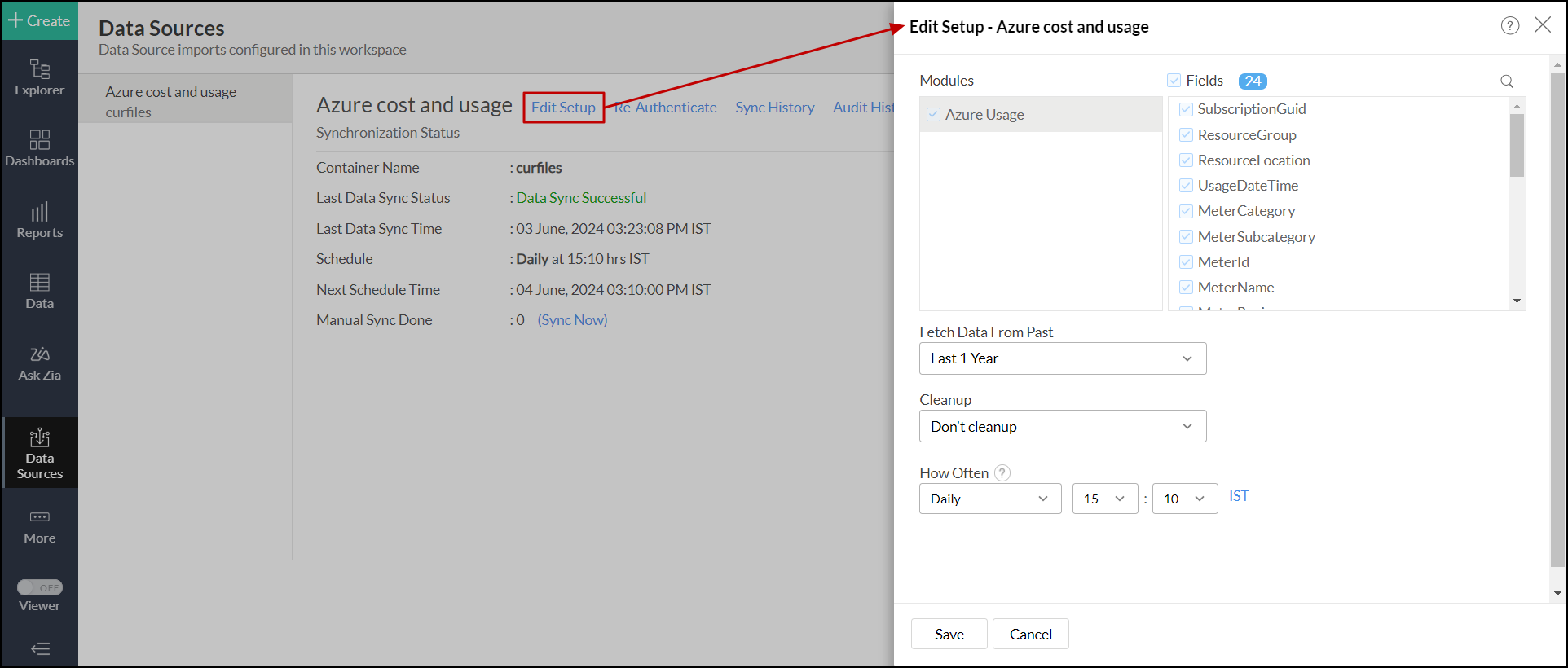This screenshot has height=668, width=1568.
Task: Open the Fetch Data From Past dropdown
Action: pyautogui.click(x=1062, y=358)
